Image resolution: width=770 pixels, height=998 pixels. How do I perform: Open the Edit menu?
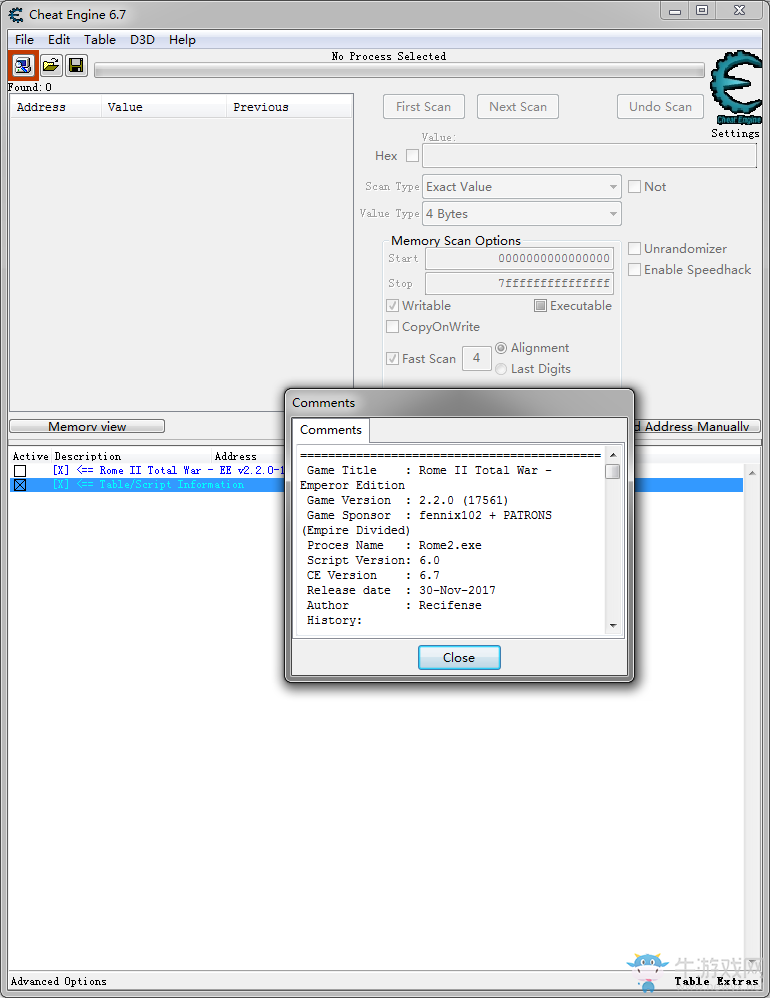pyautogui.click(x=59, y=39)
